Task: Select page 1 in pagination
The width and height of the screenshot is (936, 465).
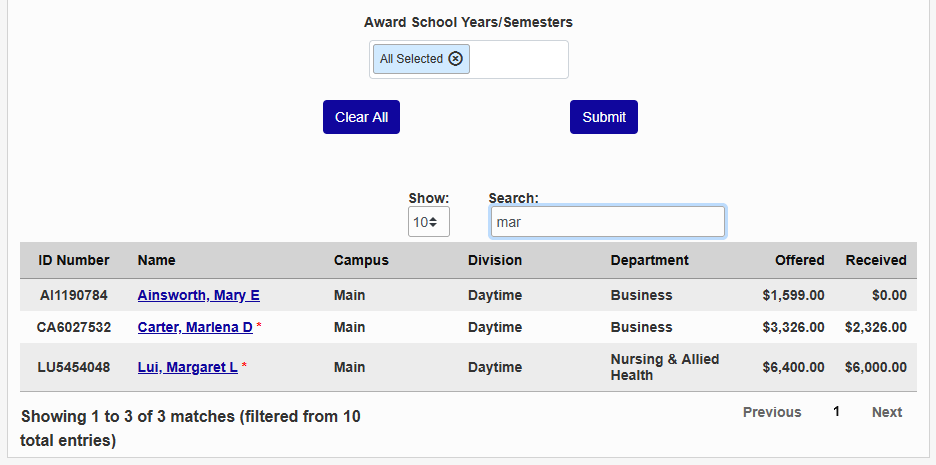Action: [x=837, y=412]
